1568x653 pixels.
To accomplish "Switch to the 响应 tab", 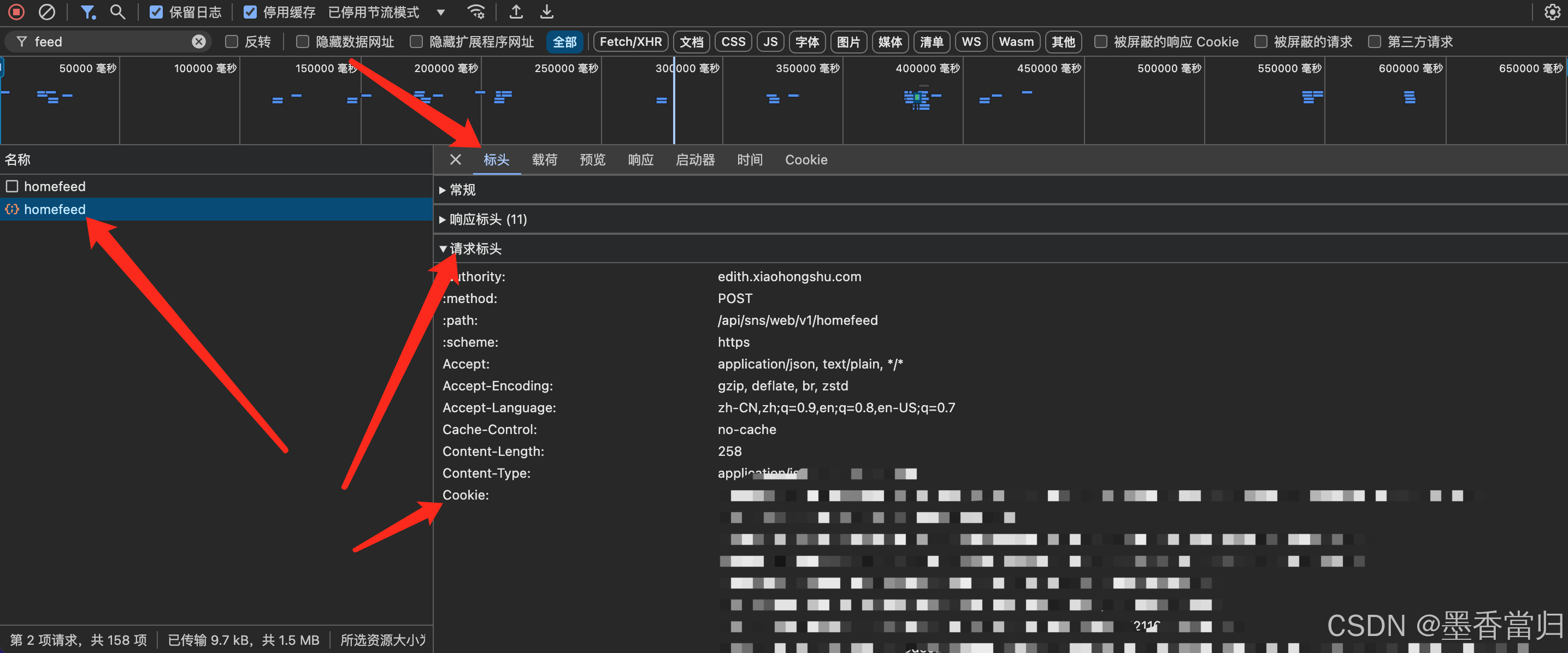I will click(x=640, y=159).
